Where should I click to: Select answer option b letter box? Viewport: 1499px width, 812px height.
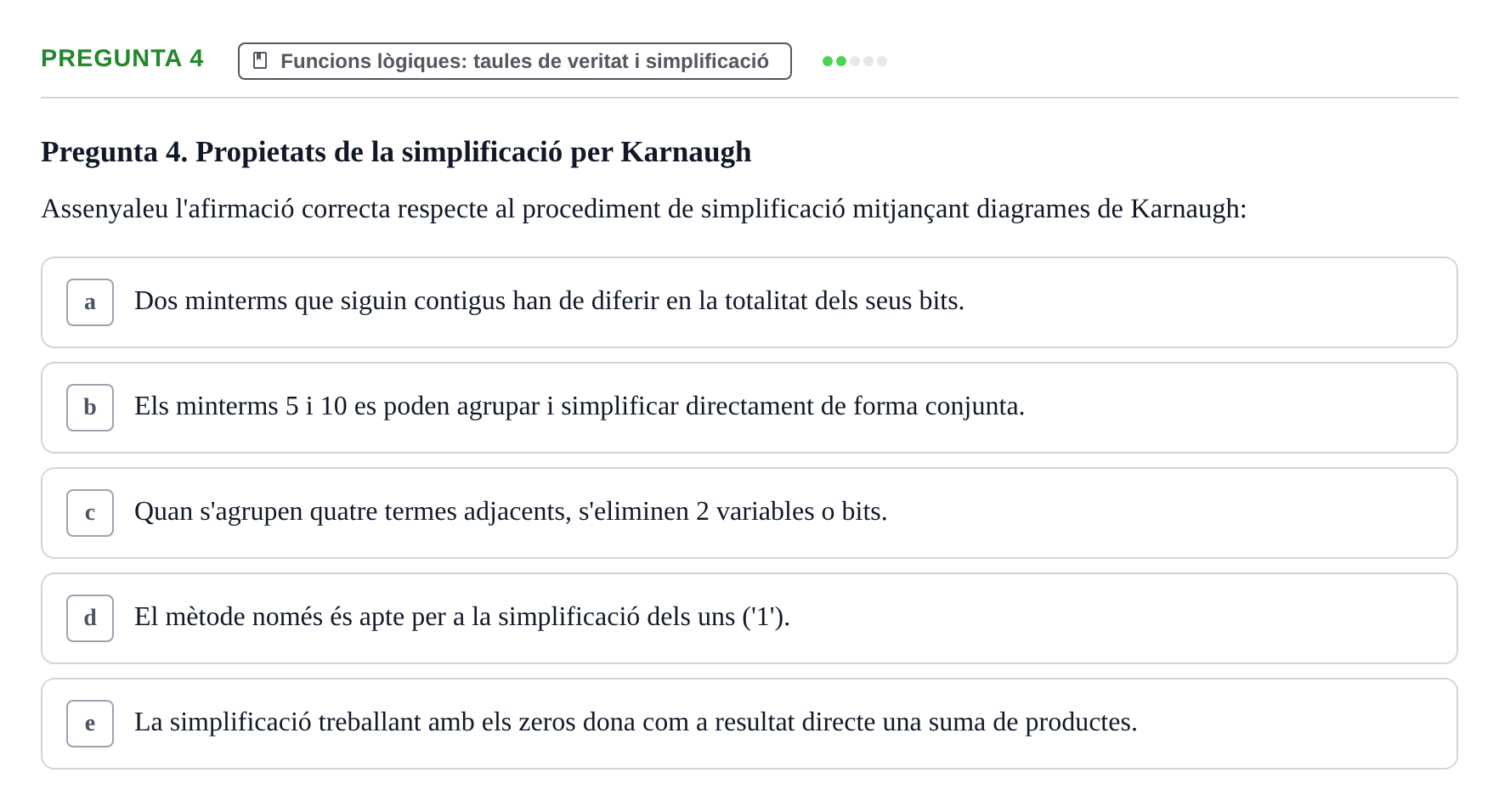pyautogui.click(x=90, y=408)
